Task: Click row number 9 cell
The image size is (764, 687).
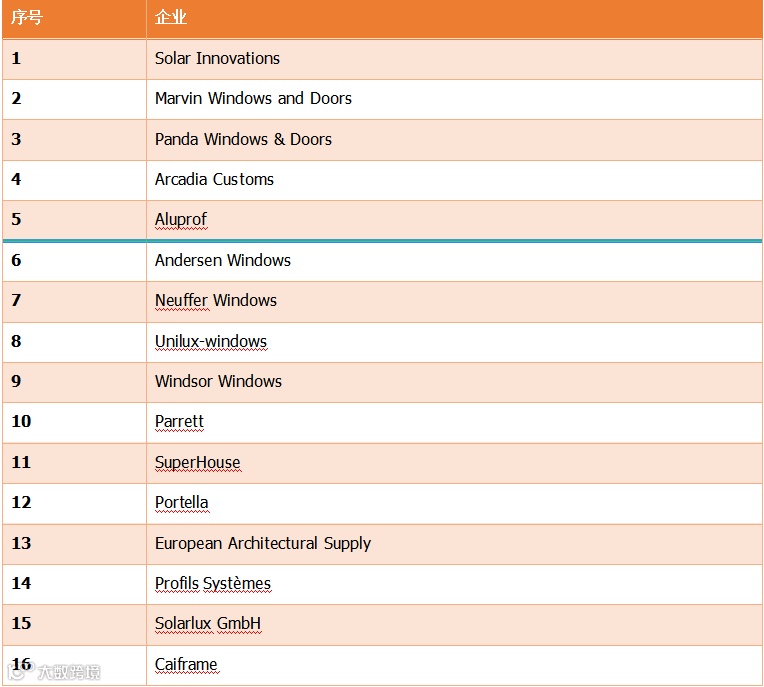Action: 74,382
